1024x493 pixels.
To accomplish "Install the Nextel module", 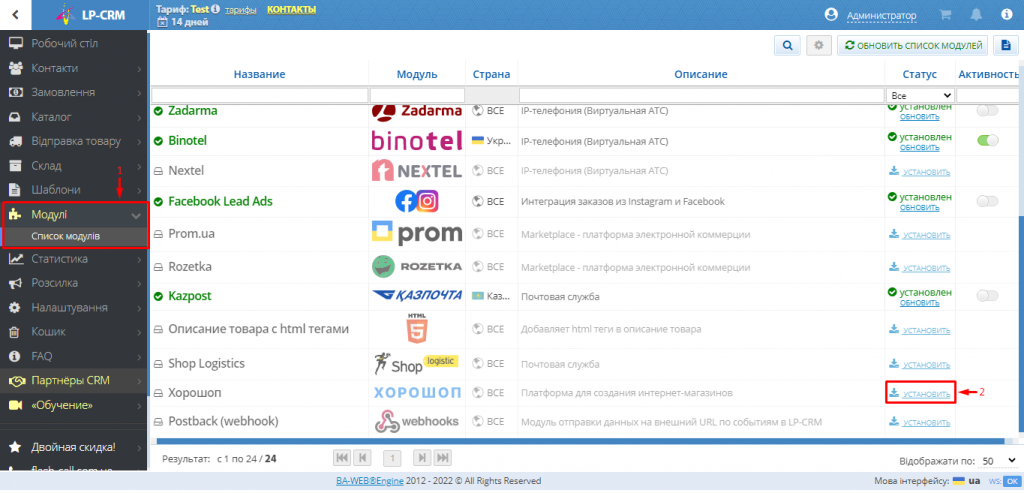I will coord(920,172).
